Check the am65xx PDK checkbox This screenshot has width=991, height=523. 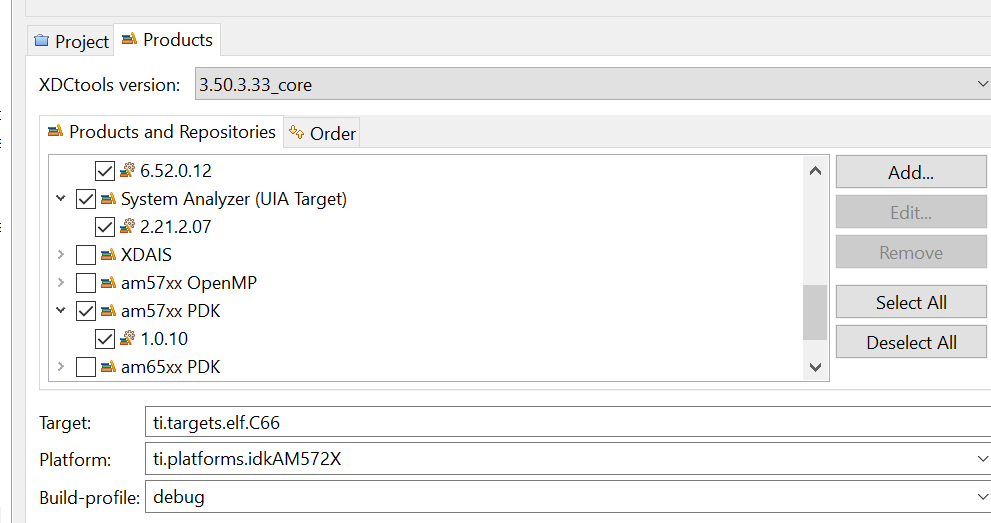[x=86, y=367]
